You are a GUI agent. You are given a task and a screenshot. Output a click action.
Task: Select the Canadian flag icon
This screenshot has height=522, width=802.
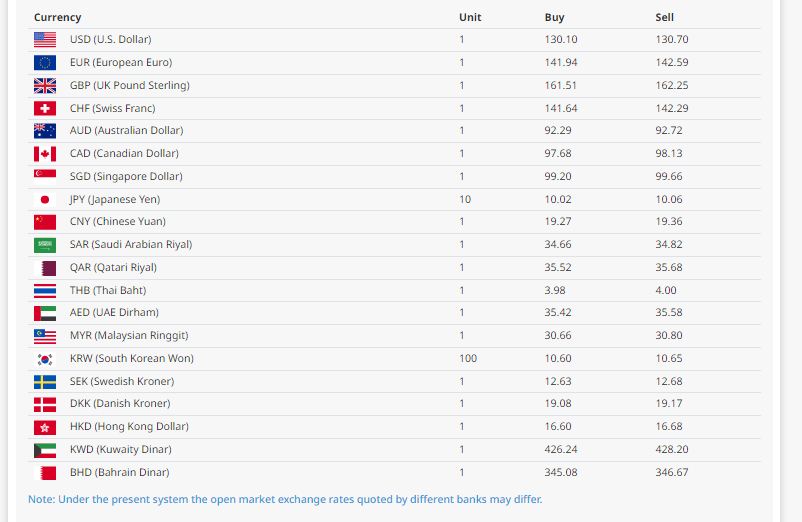click(x=45, y=154)
